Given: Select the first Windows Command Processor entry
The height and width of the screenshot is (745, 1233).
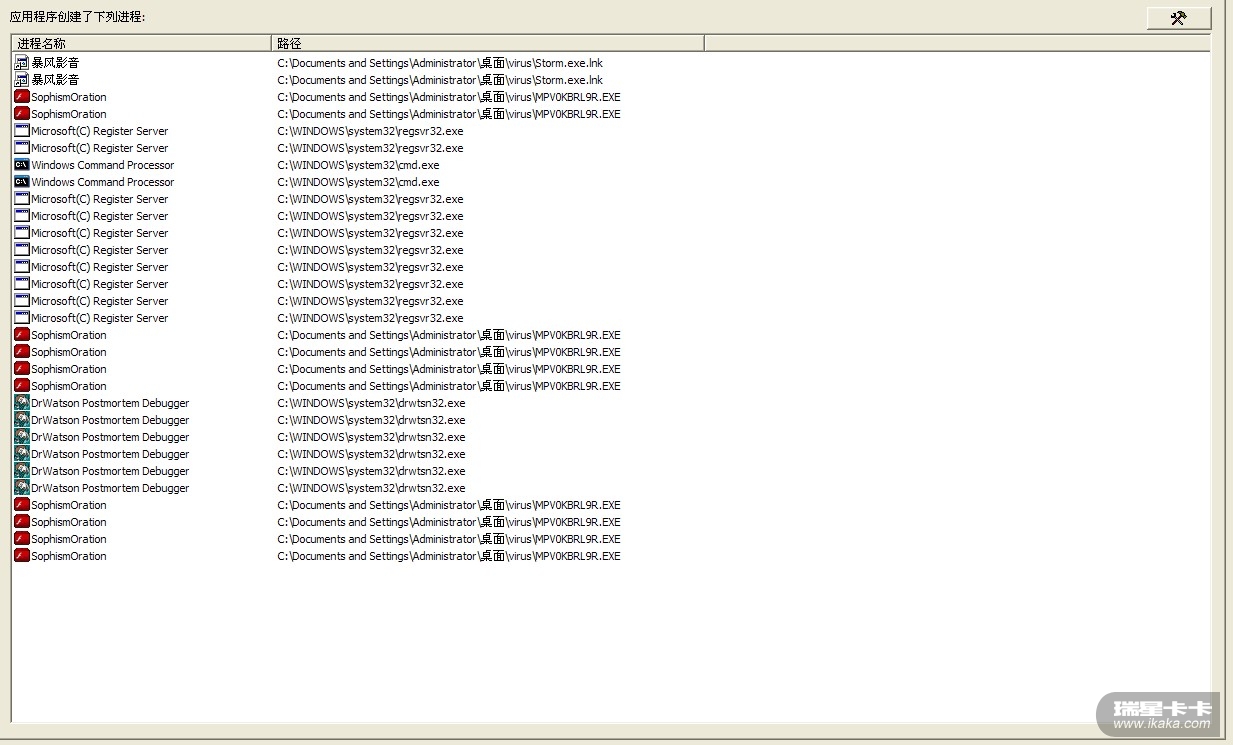Looking at the screenshot, I should click(x=102, y=165).
